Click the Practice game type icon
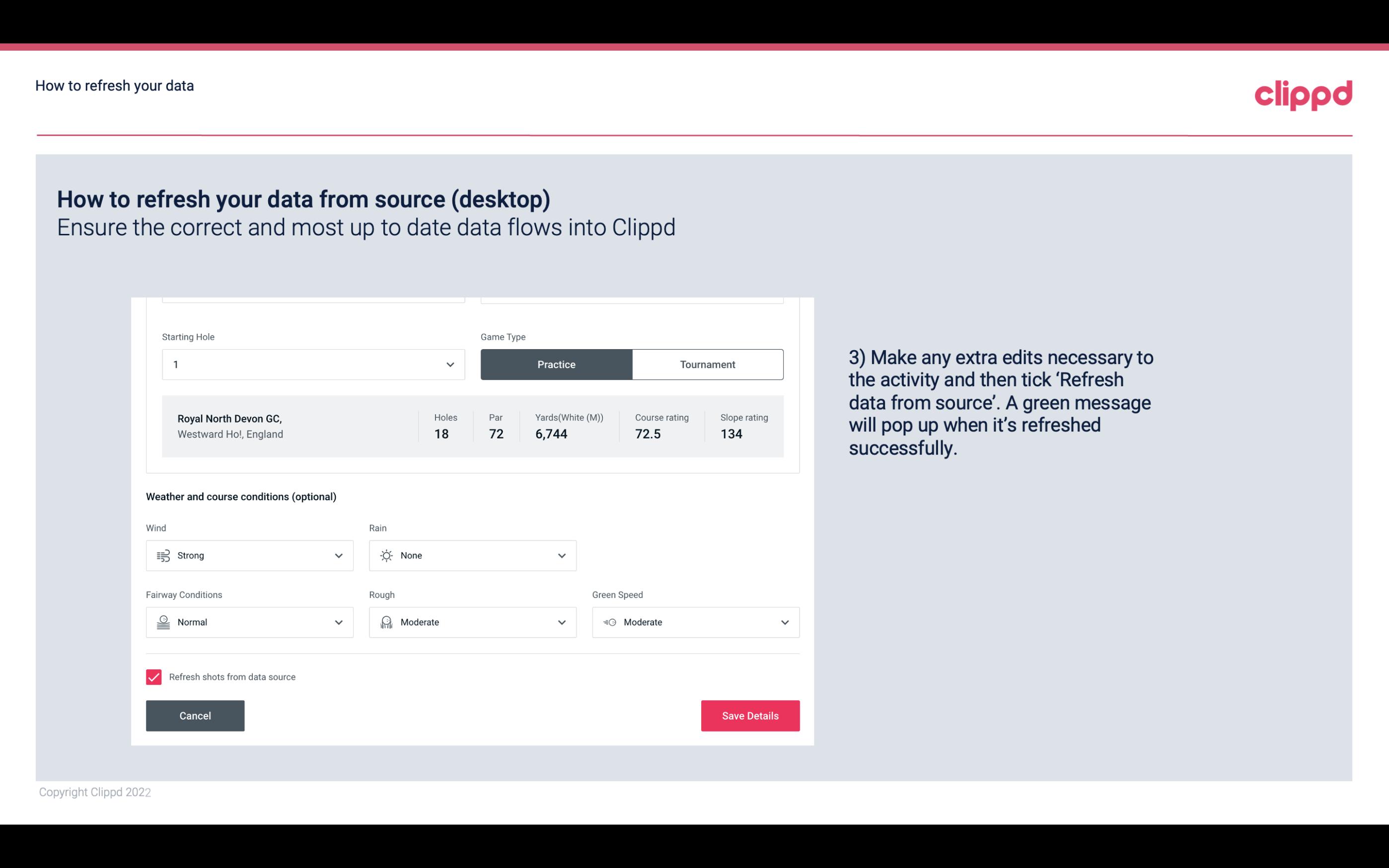 pos(556,364)
